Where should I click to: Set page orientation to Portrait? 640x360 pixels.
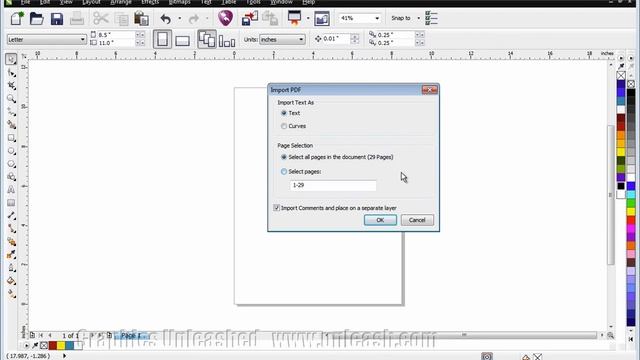click(x=162, y=40)
